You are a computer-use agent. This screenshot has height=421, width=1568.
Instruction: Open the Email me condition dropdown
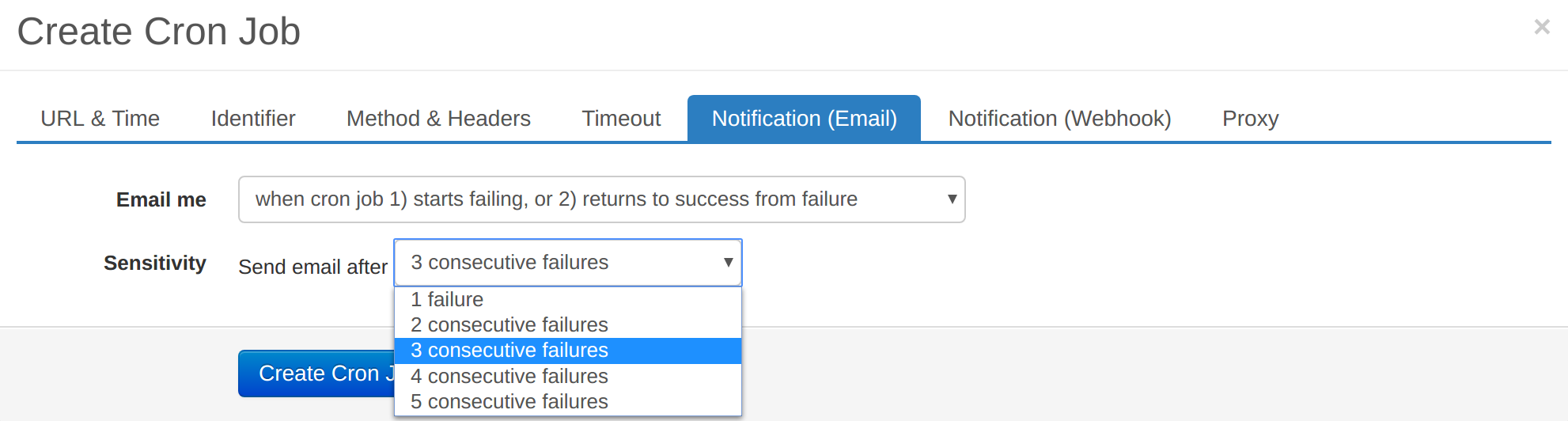click(601, 199)
